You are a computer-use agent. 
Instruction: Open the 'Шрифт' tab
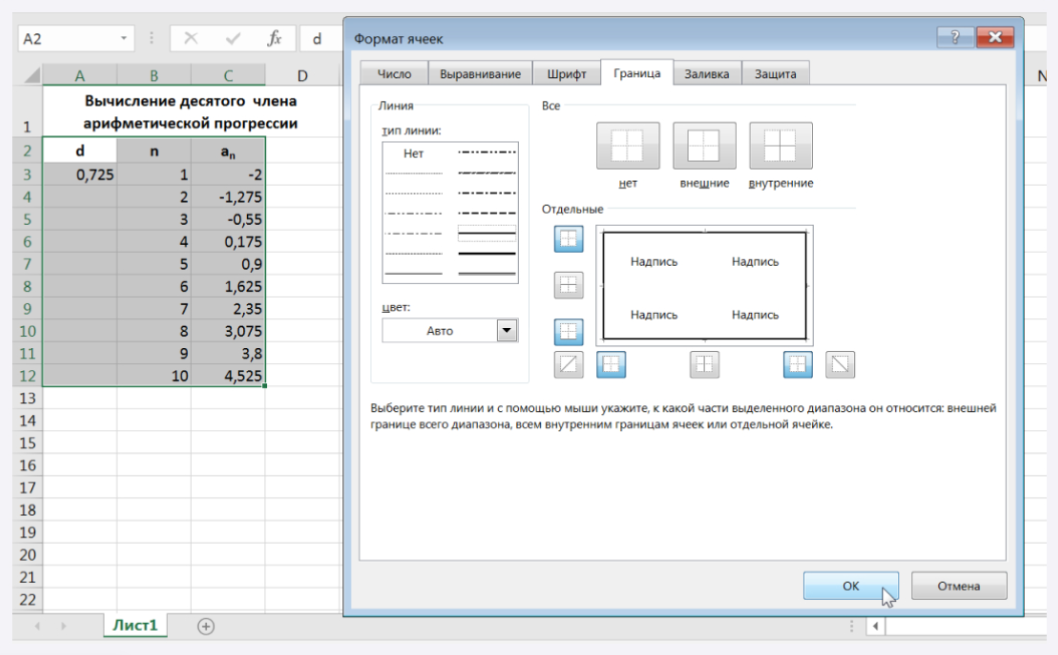pos(566,74)
